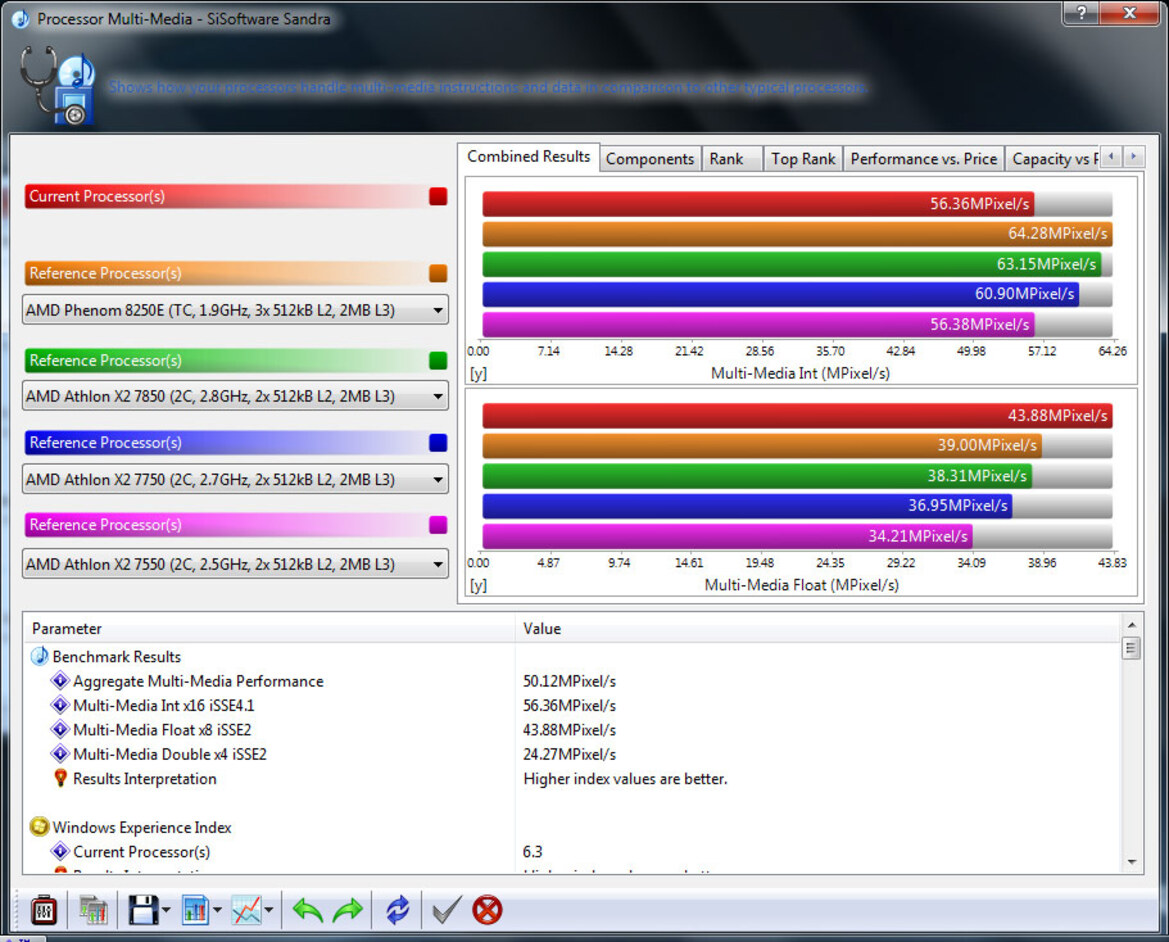
Task: Click the magenta 34.21MPixel/s Float bar
Action: click(728, 536)
